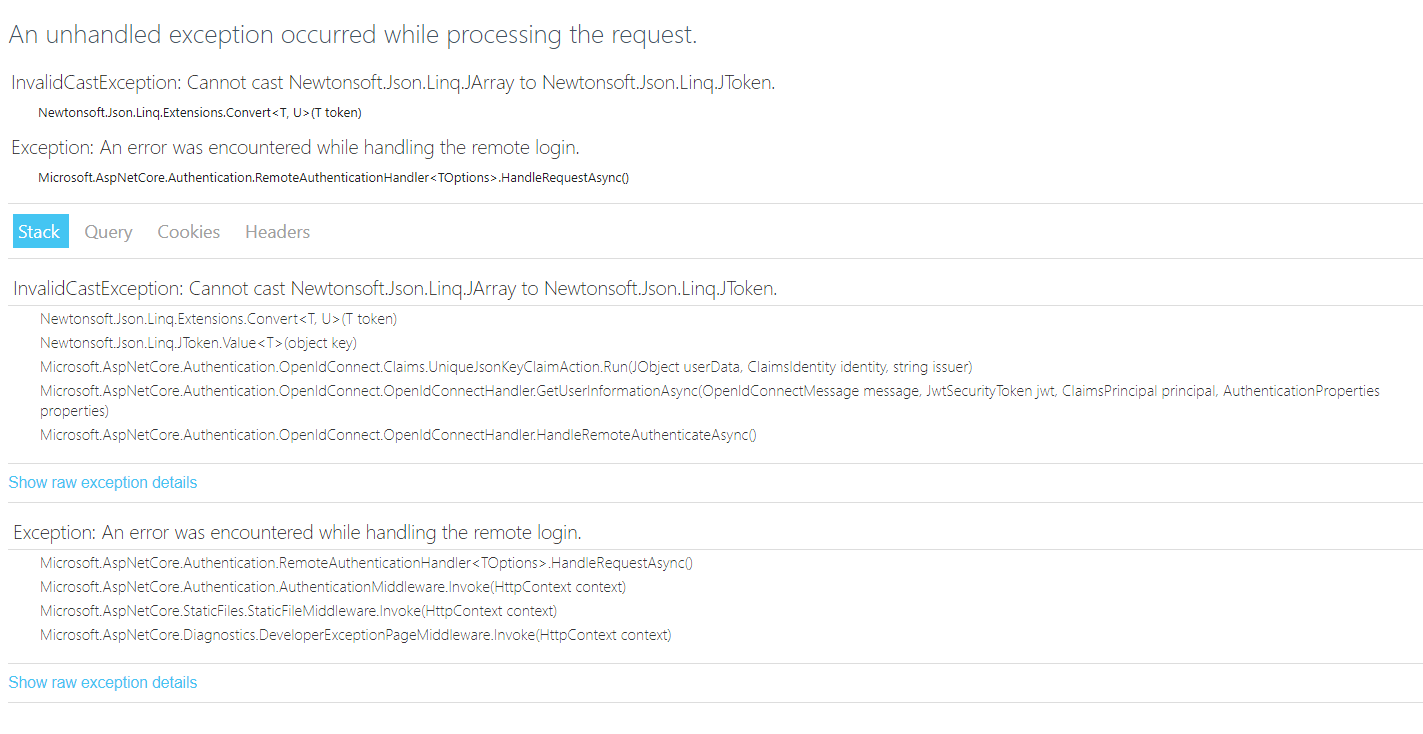
Task: Click the unhandled exception page title
Action: [x=353, y=34]
